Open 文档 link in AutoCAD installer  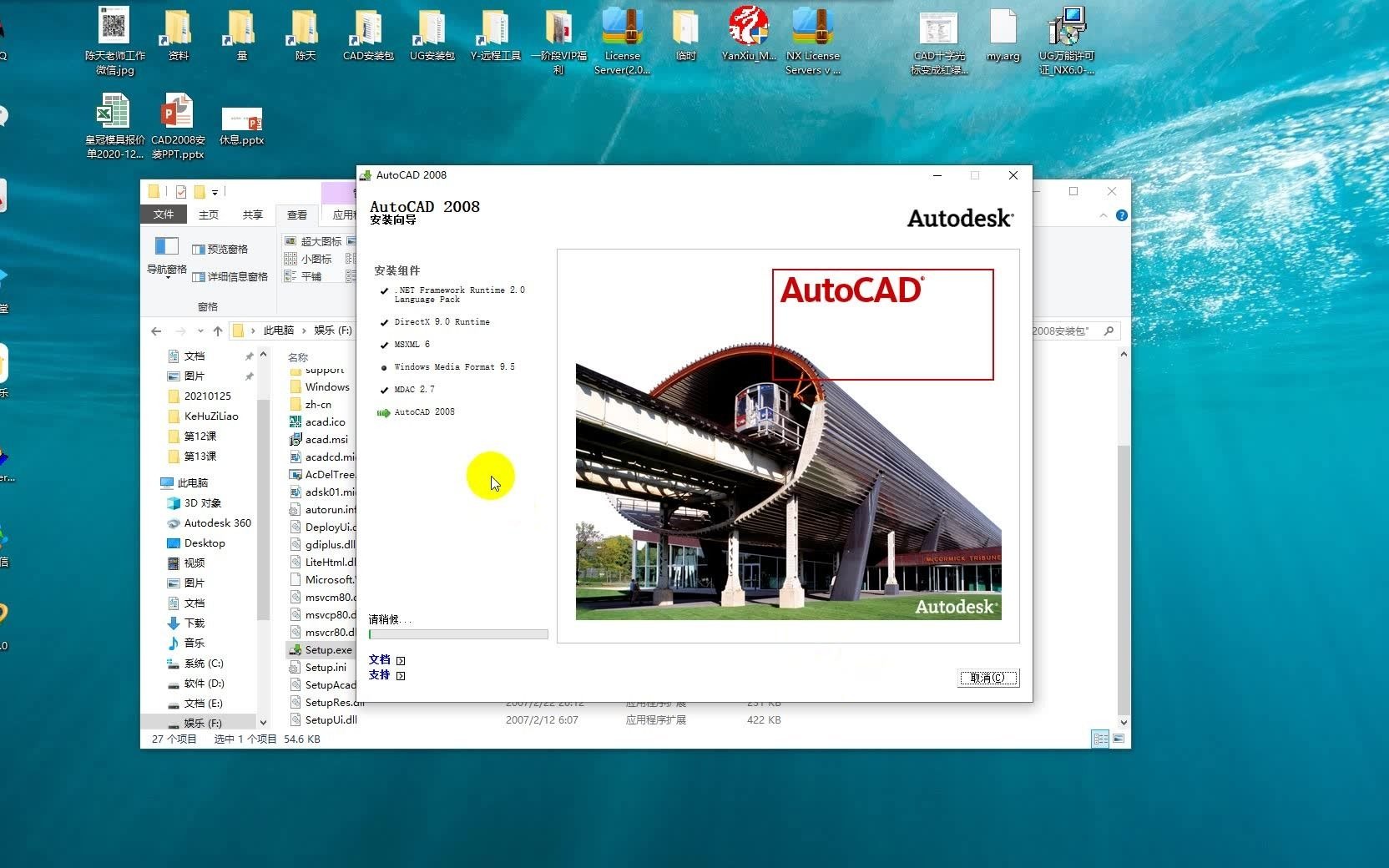(x=386, y=659)
